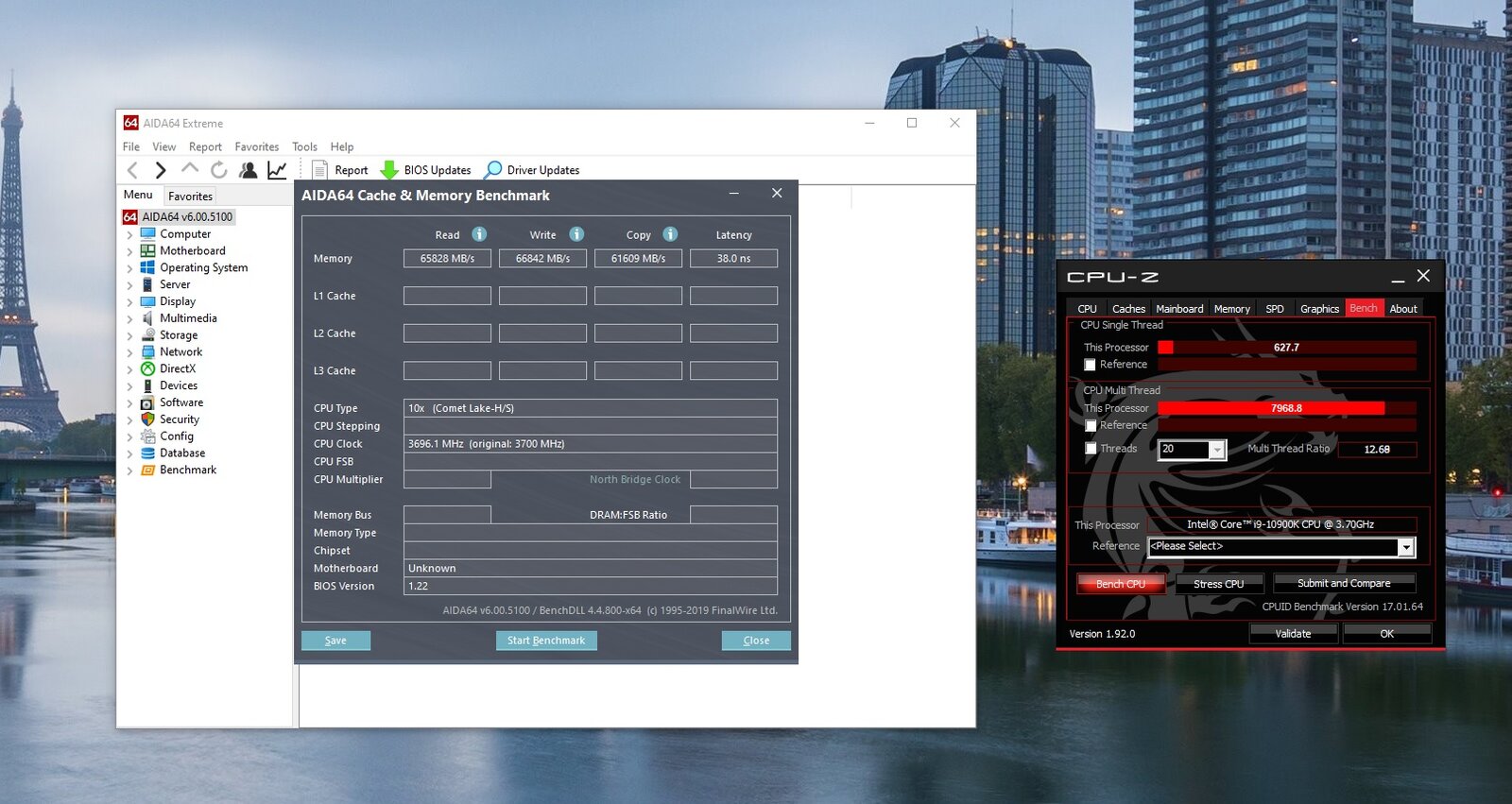Open the Help menu in AIDA64
Screen dimensions: 1512x804
click(x=342, y=146)
